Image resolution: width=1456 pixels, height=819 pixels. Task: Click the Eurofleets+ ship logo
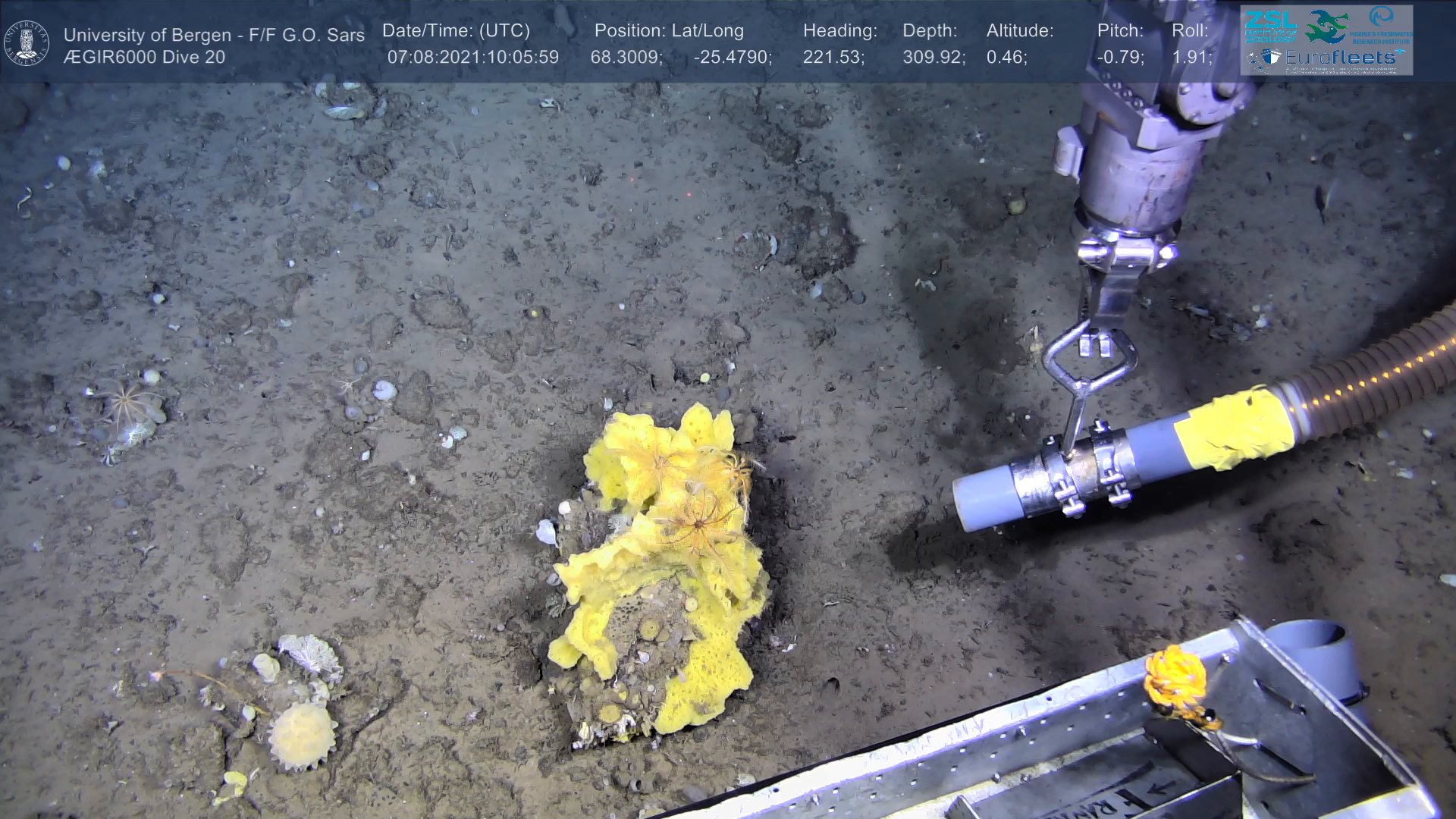[x=1263, y=58]
